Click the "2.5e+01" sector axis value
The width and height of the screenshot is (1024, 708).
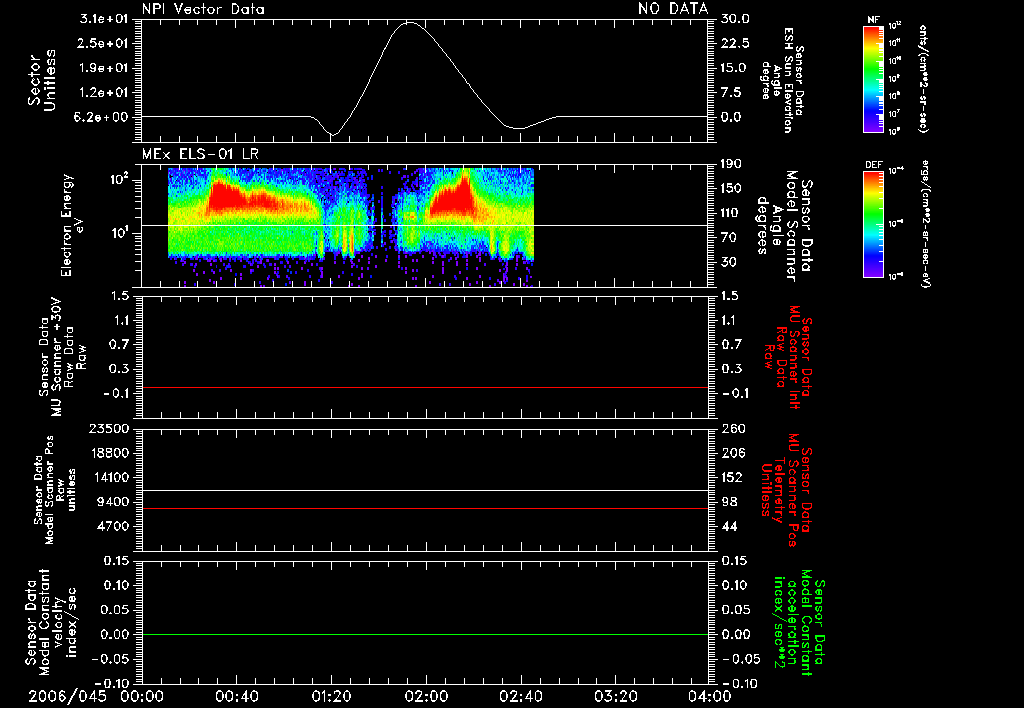point(104,43)
